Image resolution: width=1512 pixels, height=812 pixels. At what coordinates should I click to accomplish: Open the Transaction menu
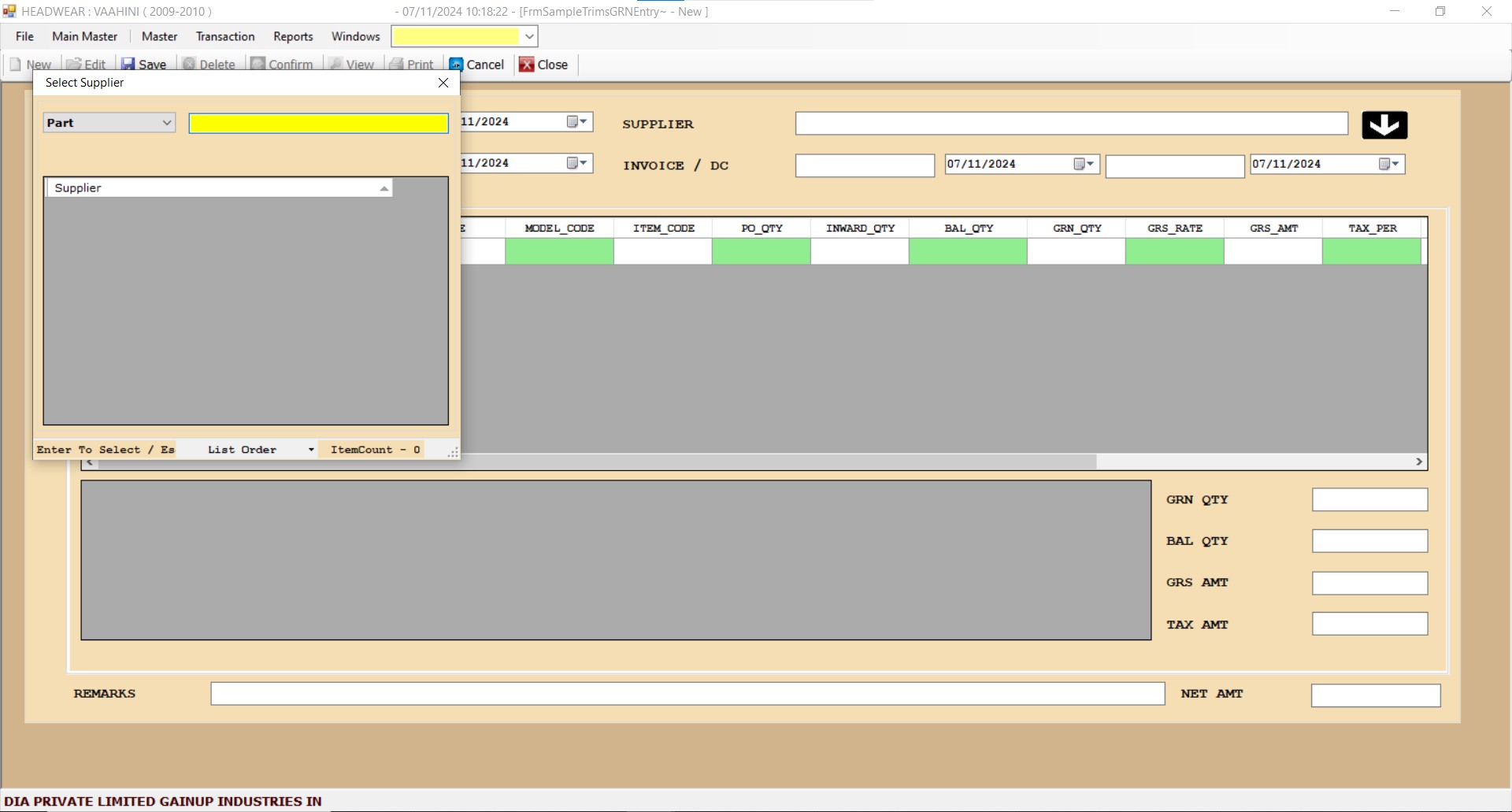coord(225,36)
